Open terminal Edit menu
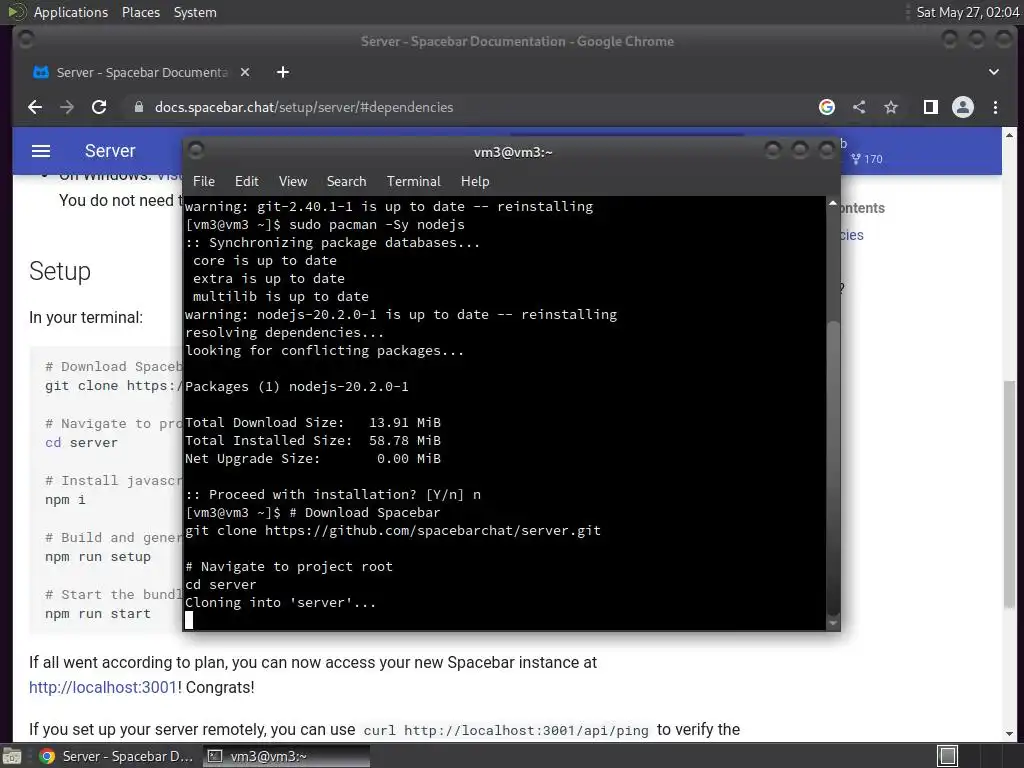 point(247,181)
